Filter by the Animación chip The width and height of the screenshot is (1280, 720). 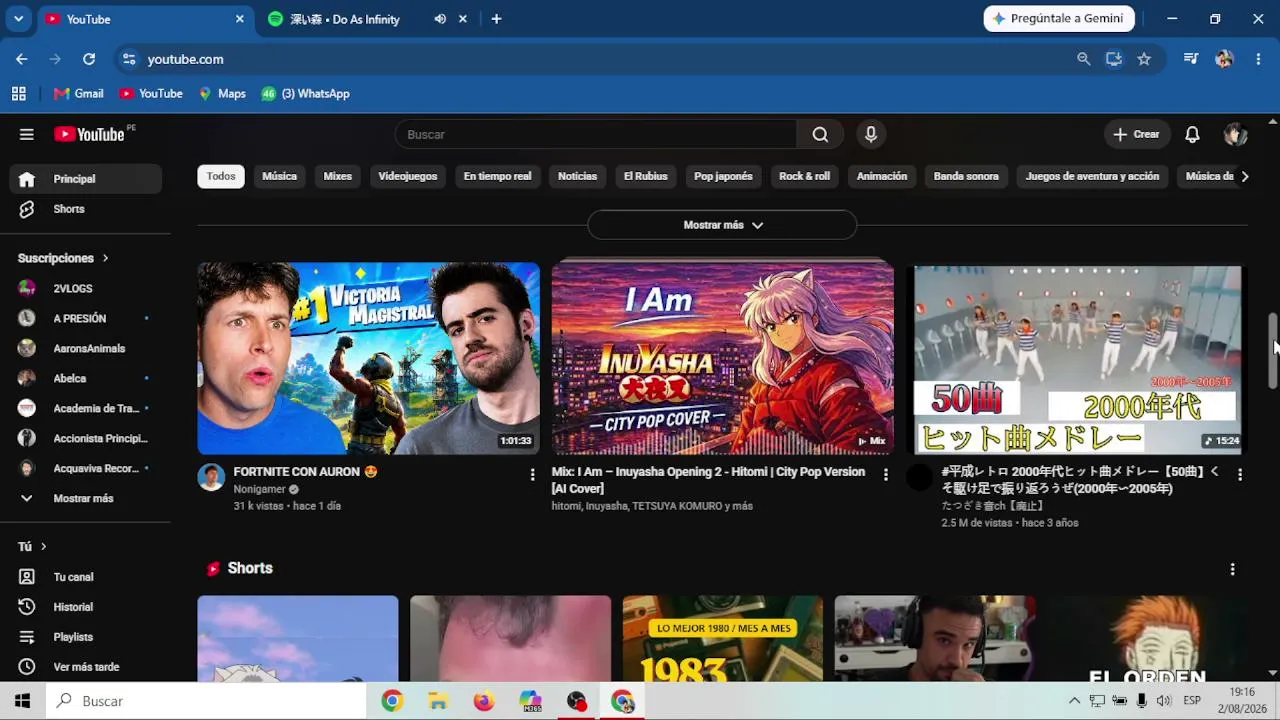point(882,176)
